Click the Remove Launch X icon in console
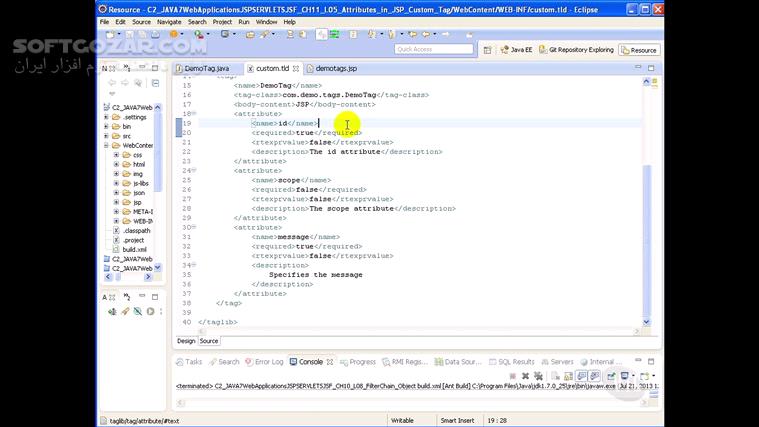This screenshot has width=759, height=427. [525, 376]
